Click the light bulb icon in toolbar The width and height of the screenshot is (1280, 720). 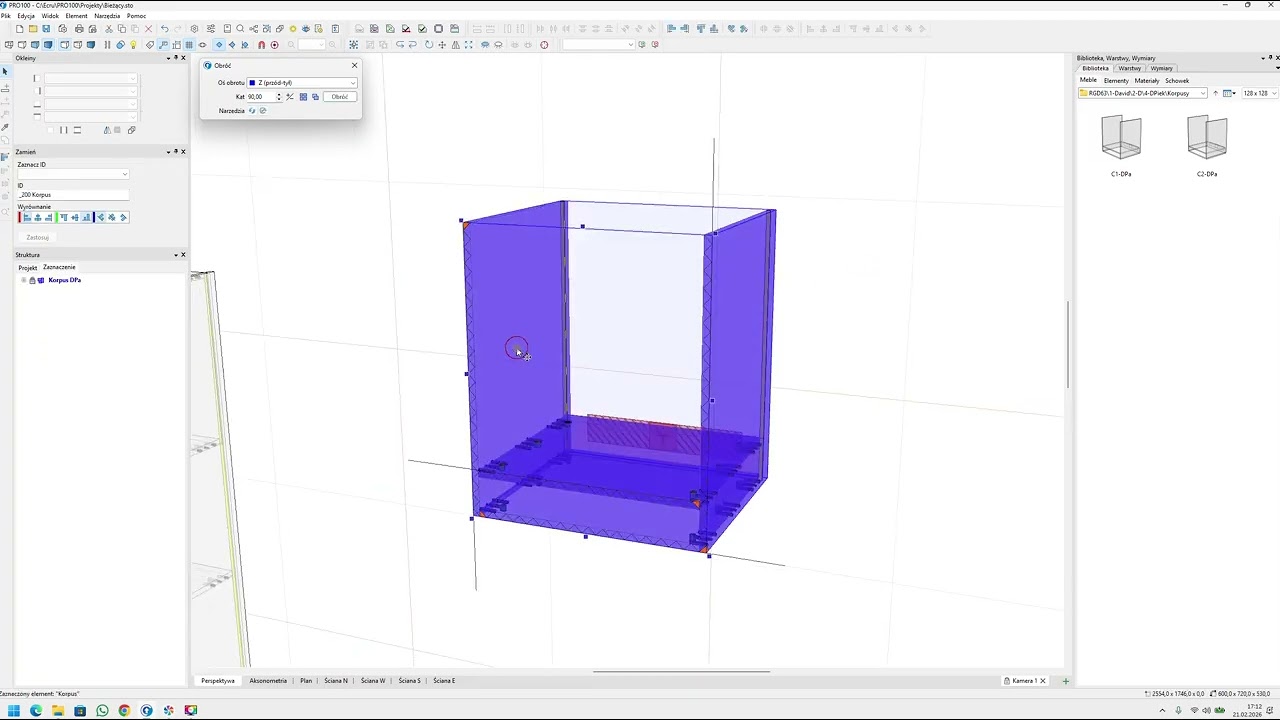(133, 45)
